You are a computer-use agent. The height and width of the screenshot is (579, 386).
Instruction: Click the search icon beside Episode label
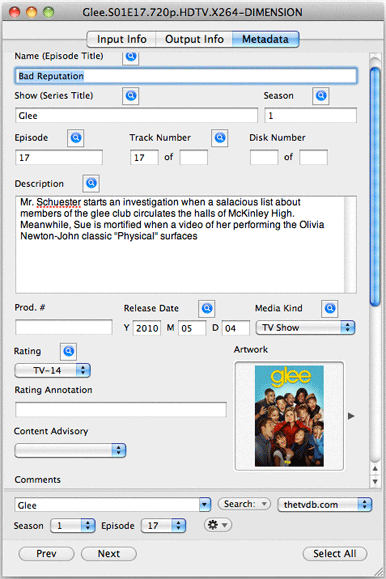pyautogui.click(x=76, y=138)
